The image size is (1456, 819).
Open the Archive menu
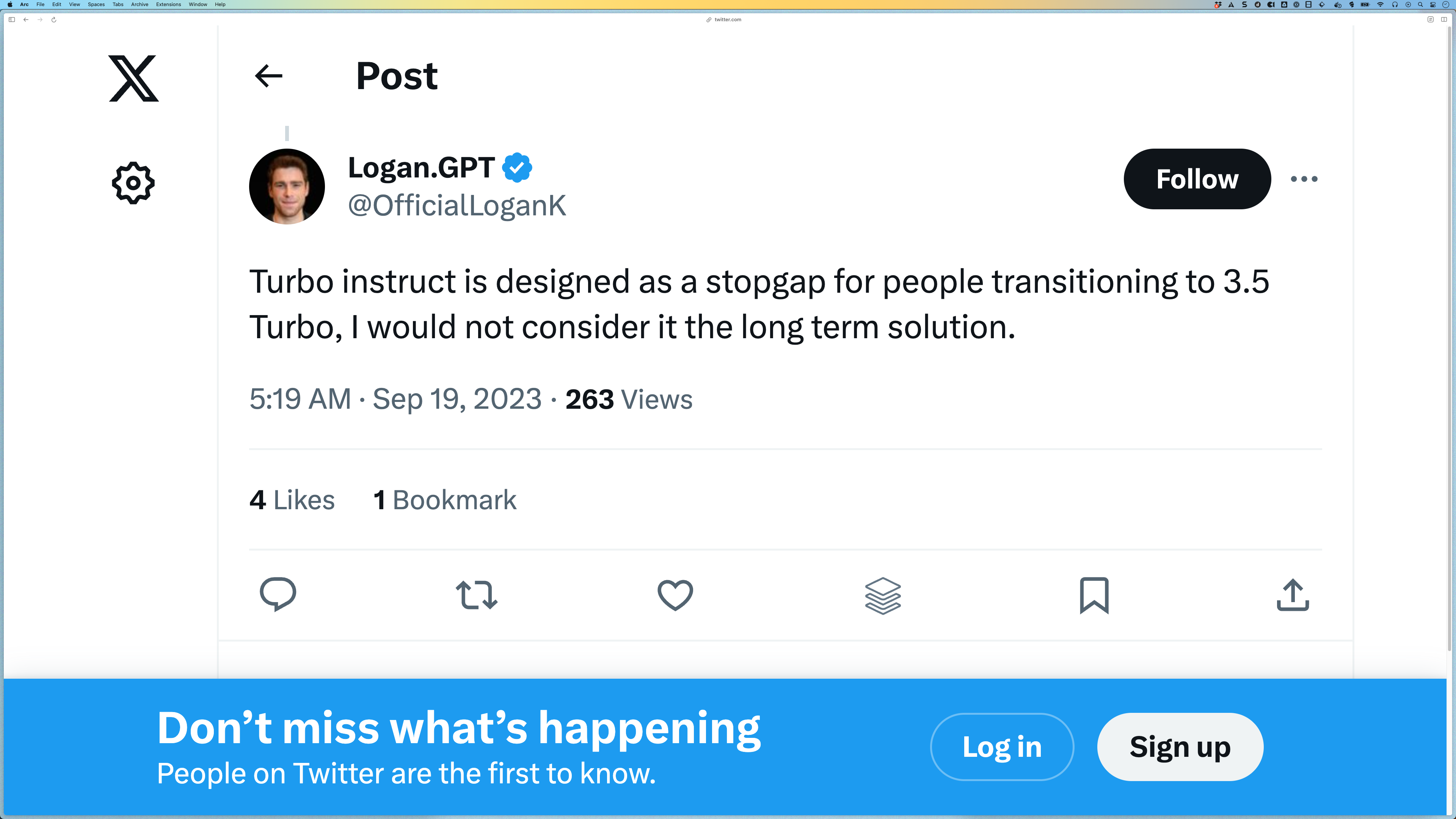140,5
